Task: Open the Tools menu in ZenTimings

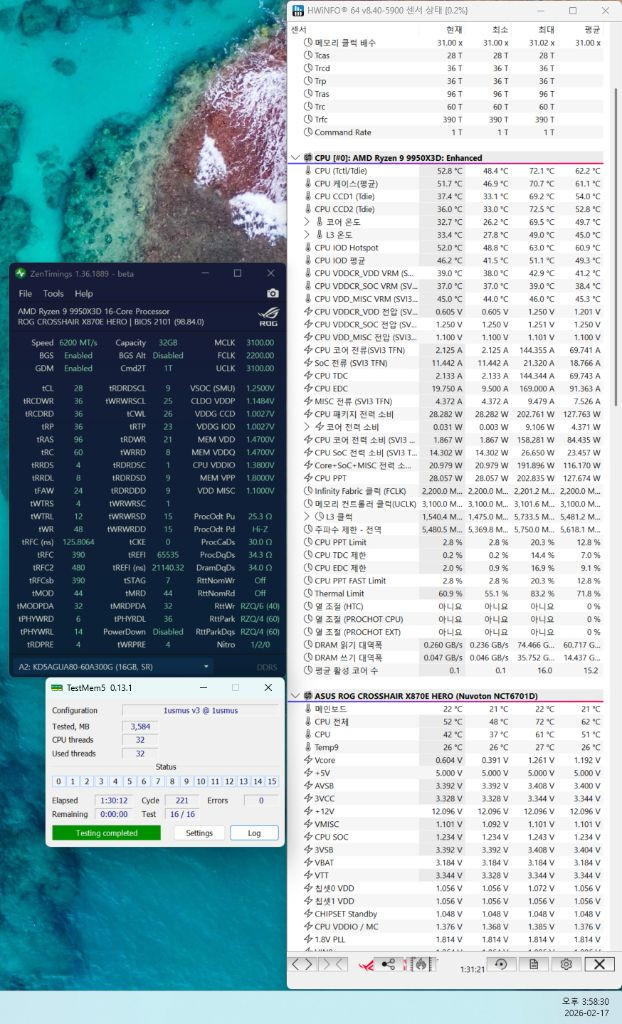Action: point(53,294)
